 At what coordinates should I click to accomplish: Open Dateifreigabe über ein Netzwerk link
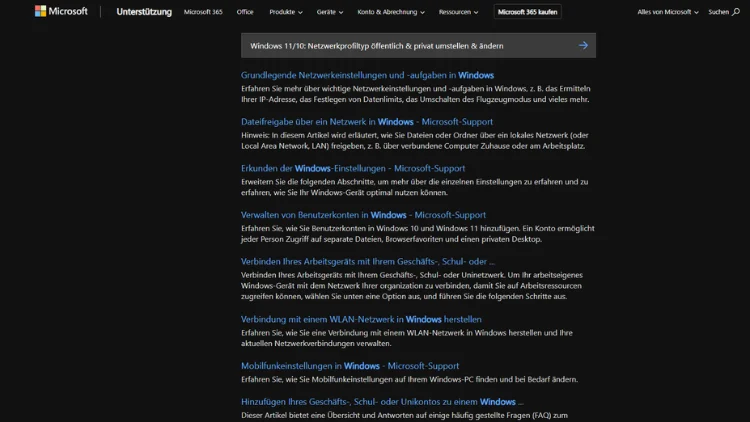[367, 122]
